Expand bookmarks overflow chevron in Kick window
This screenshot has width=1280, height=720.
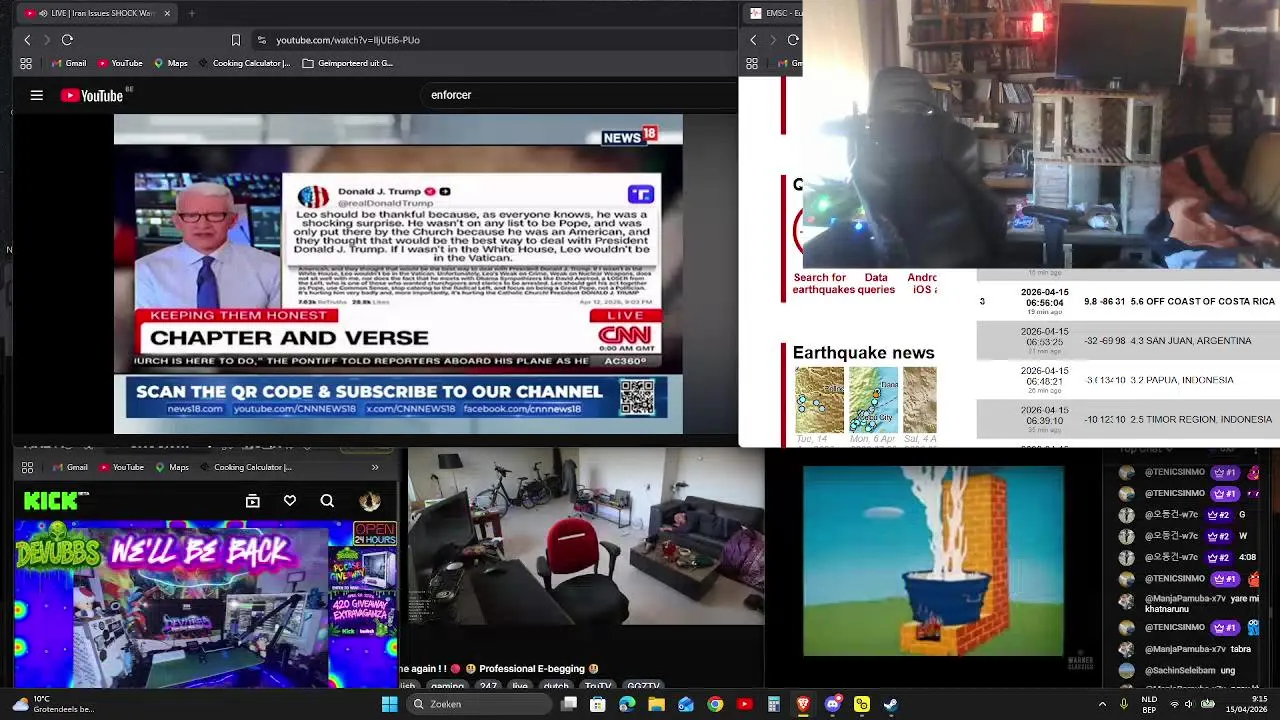(x=375, y=467)
